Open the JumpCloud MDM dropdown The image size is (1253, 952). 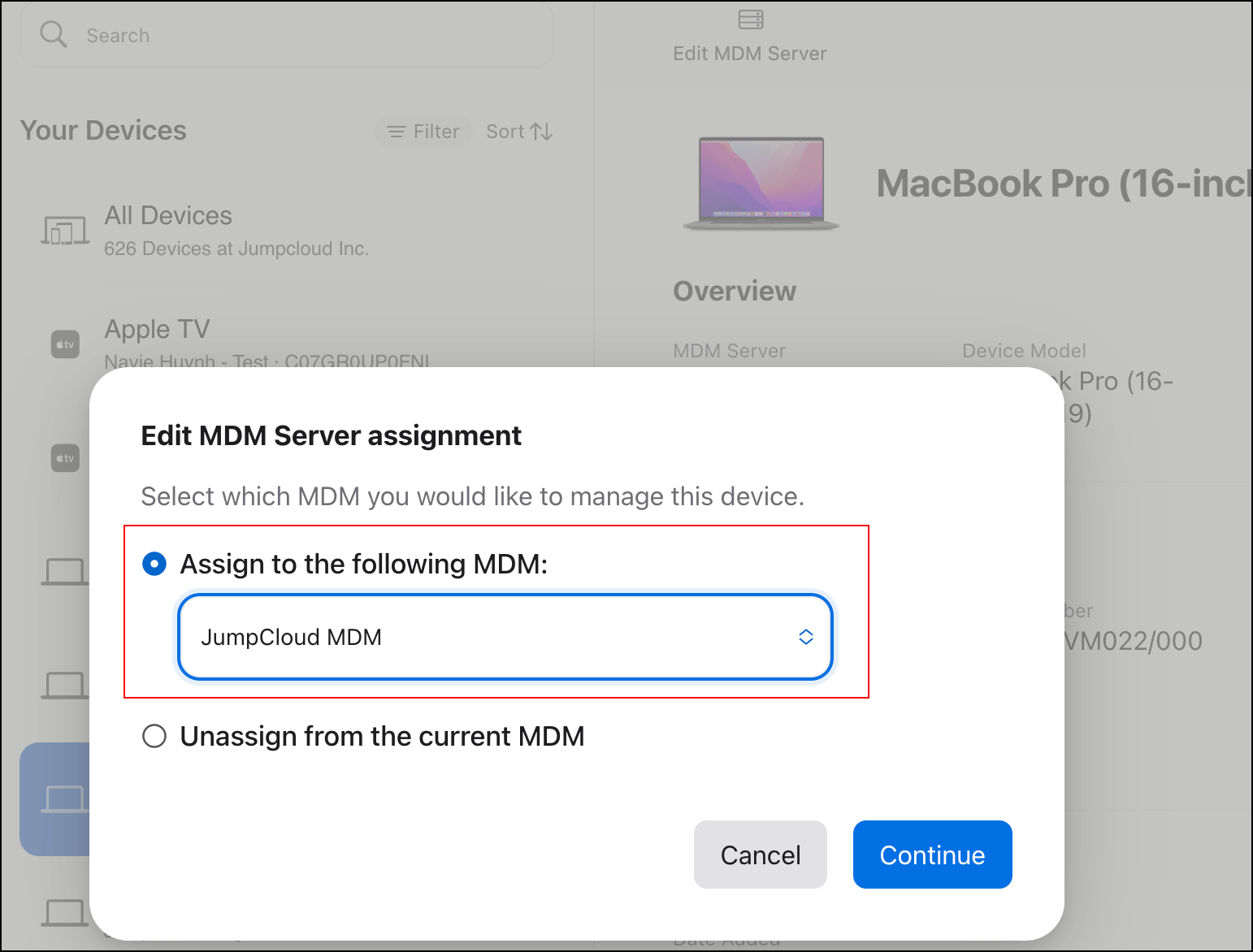(x=505, y=637)
